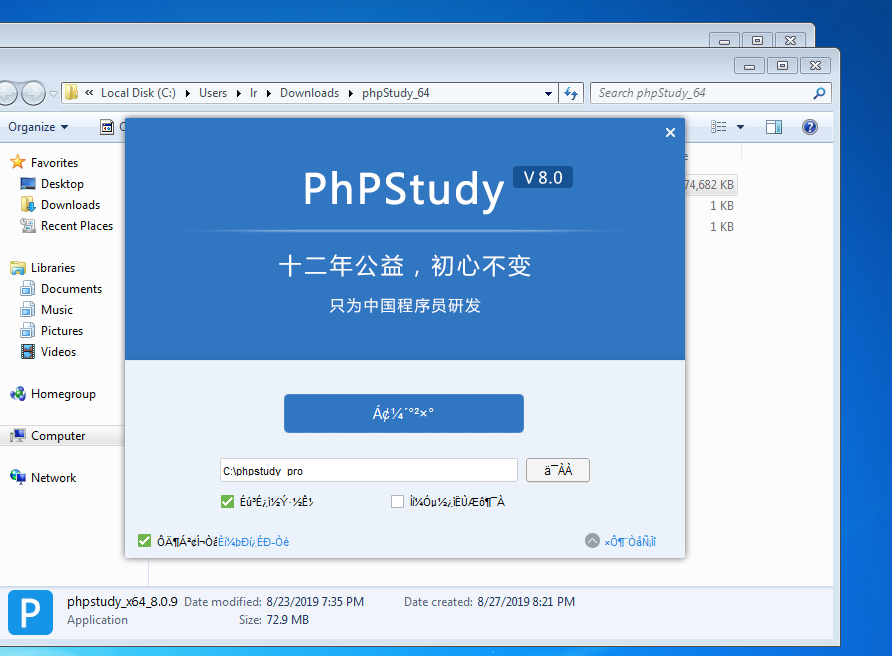
Task: Open the Recent Places icon
Action: click(x=28, y=225)
